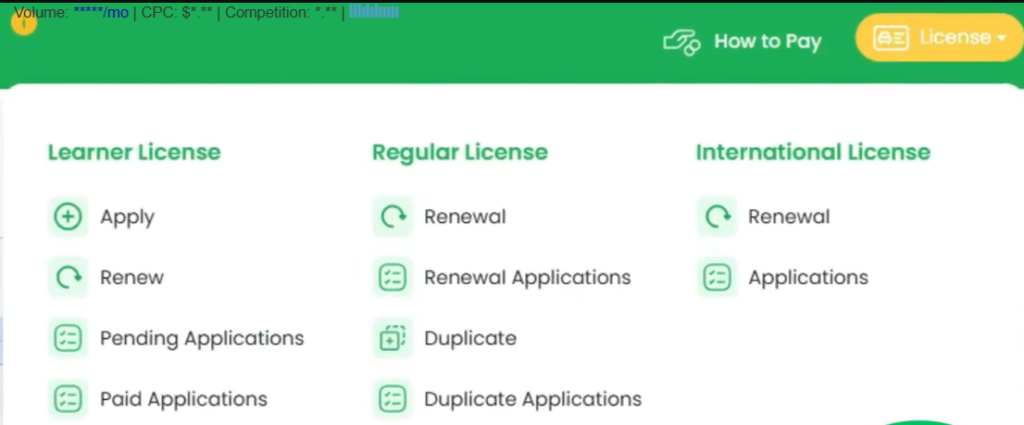1024x425 pixels.
Task: Click the yellow circle icon in top-left corner
Action: 23,23
